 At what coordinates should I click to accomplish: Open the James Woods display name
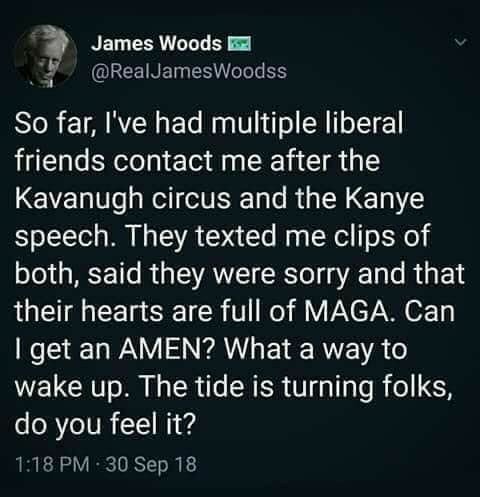coord(156,44)
